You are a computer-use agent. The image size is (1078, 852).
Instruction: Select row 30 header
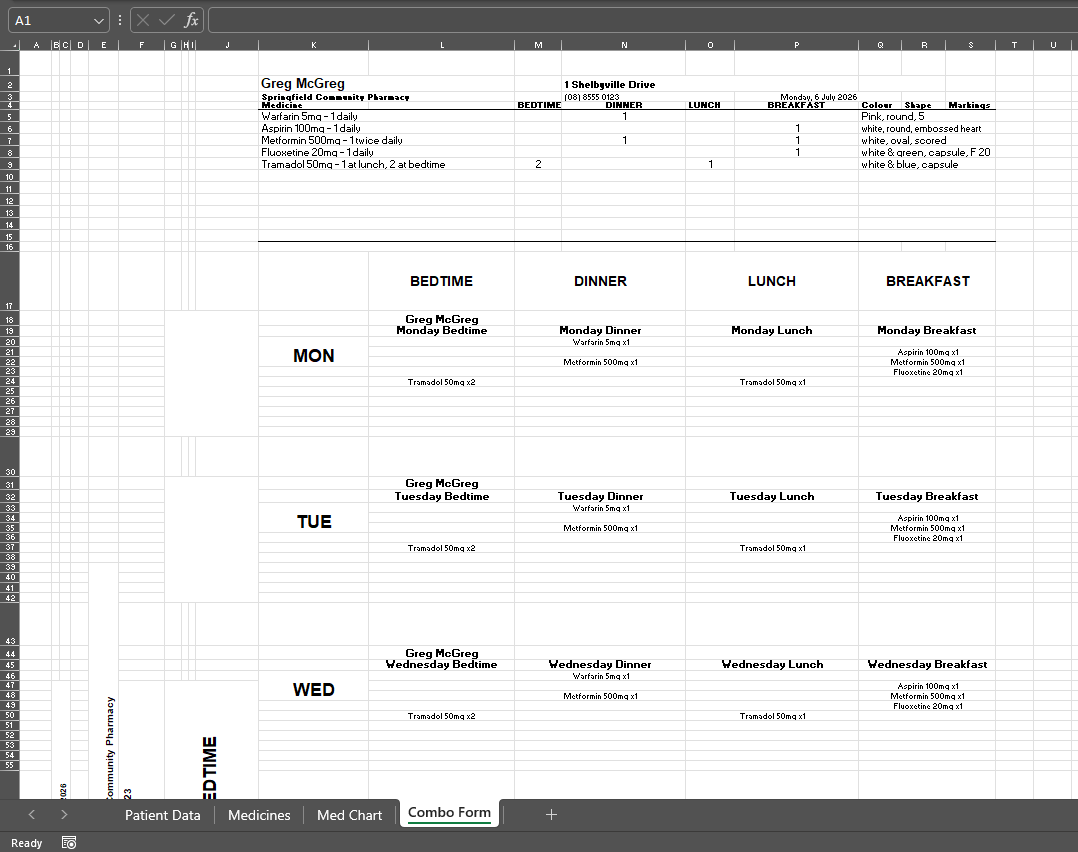pos(10,457)
